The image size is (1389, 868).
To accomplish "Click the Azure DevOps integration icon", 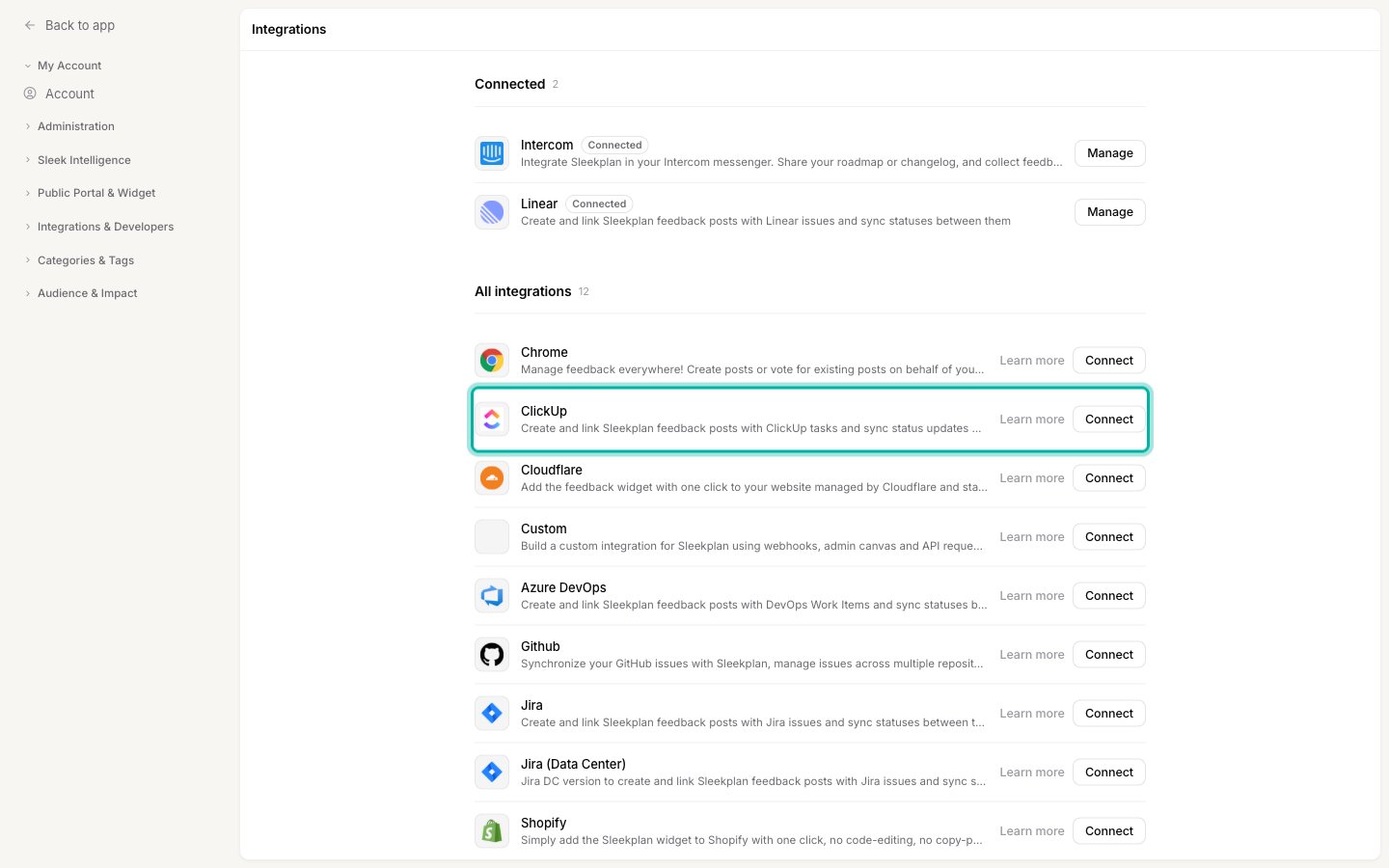I will pos(492,596).
